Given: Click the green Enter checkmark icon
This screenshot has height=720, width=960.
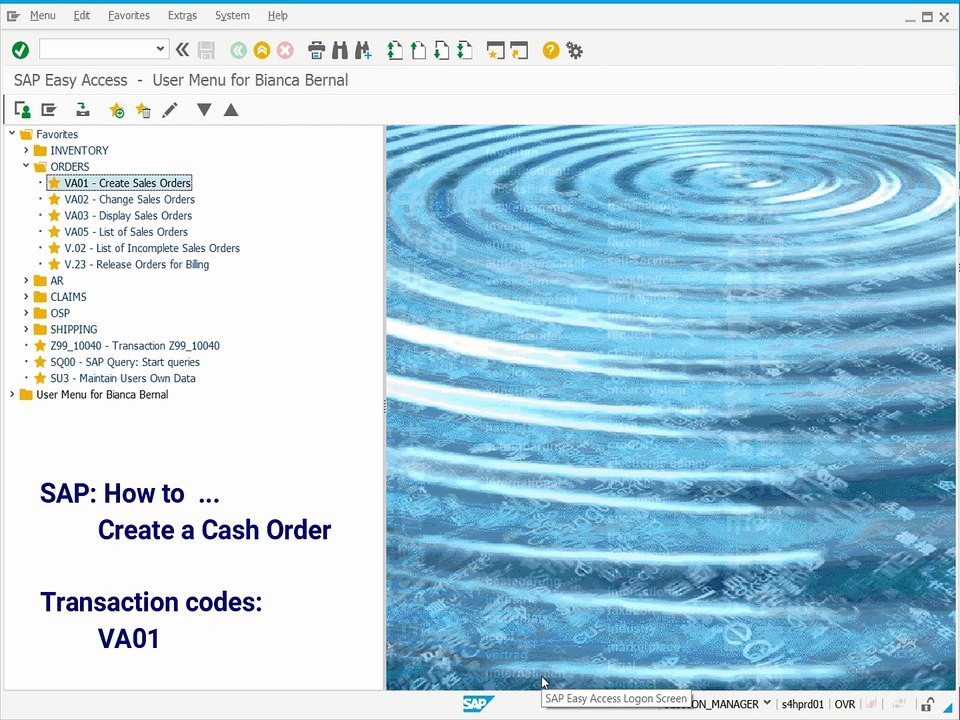Looking at the screenshot, I should tap(20, 50).
